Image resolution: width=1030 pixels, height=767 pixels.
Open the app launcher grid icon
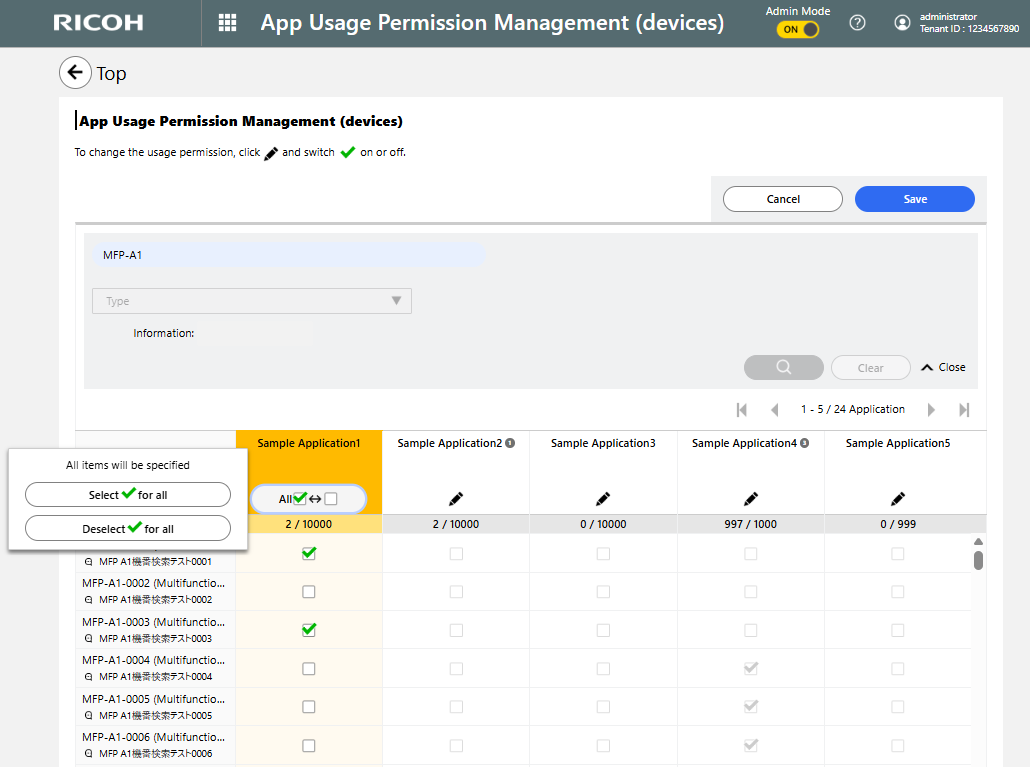(227, 23)
